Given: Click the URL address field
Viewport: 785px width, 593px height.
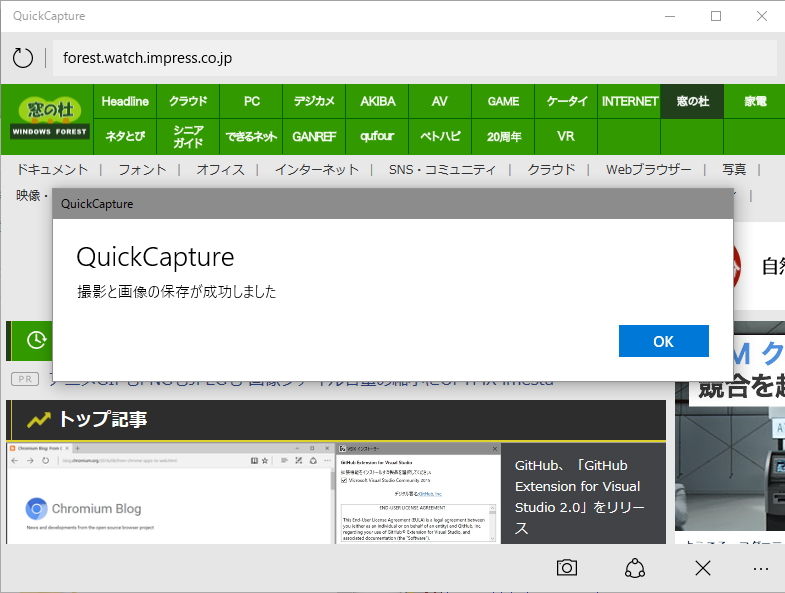Looking at the screenshot, I should 415,58.
